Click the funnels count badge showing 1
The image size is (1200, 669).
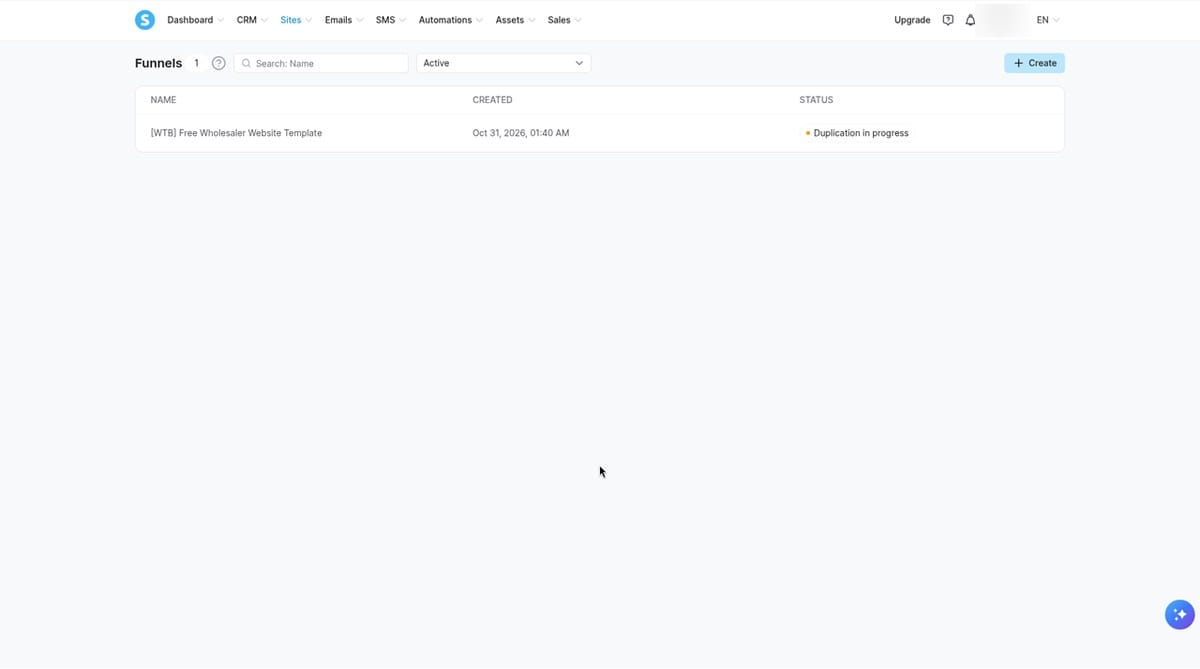[x=196, y=63]
